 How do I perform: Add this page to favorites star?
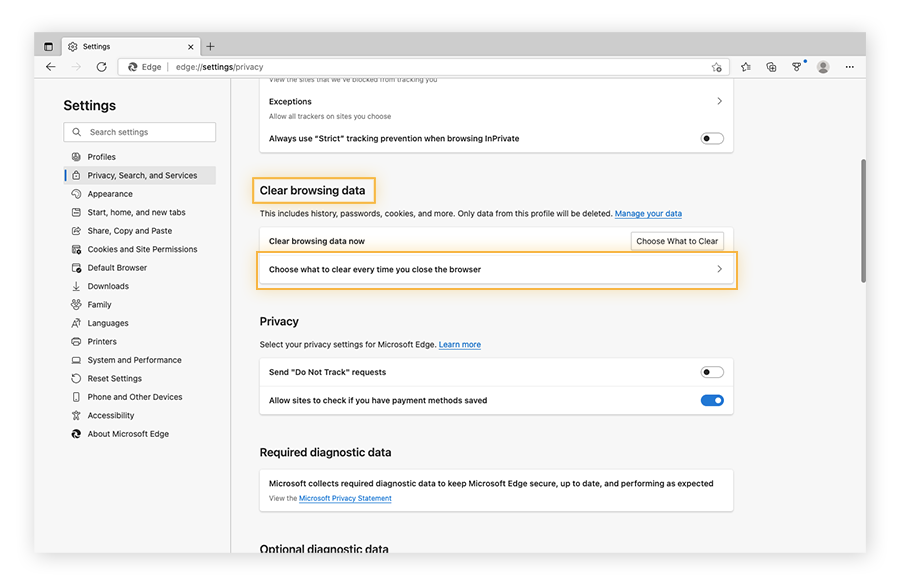(x=716, y=67)
